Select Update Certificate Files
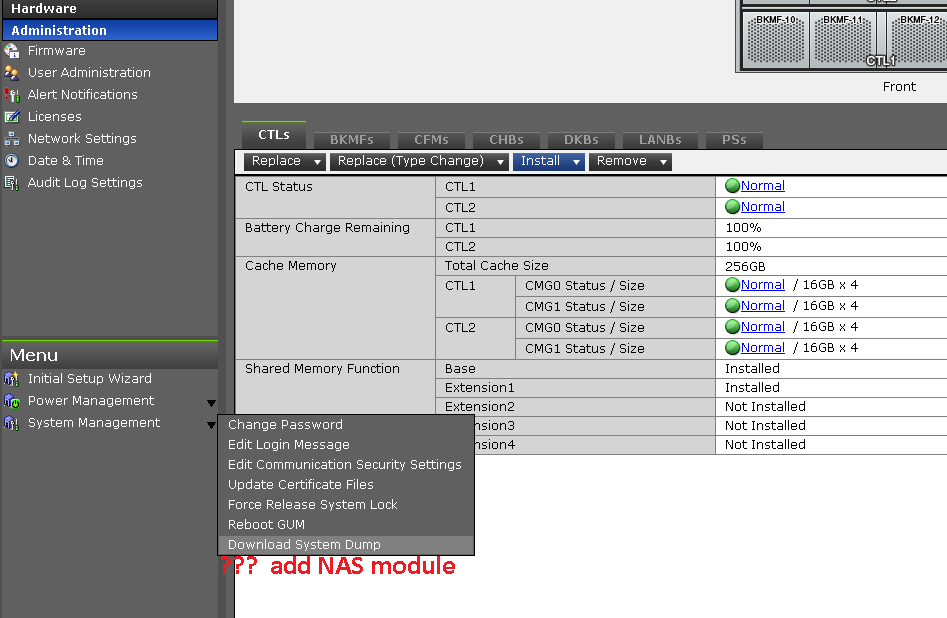Image resolution: width=947 pixels, height=618 pixels. [x=346, y=484]
